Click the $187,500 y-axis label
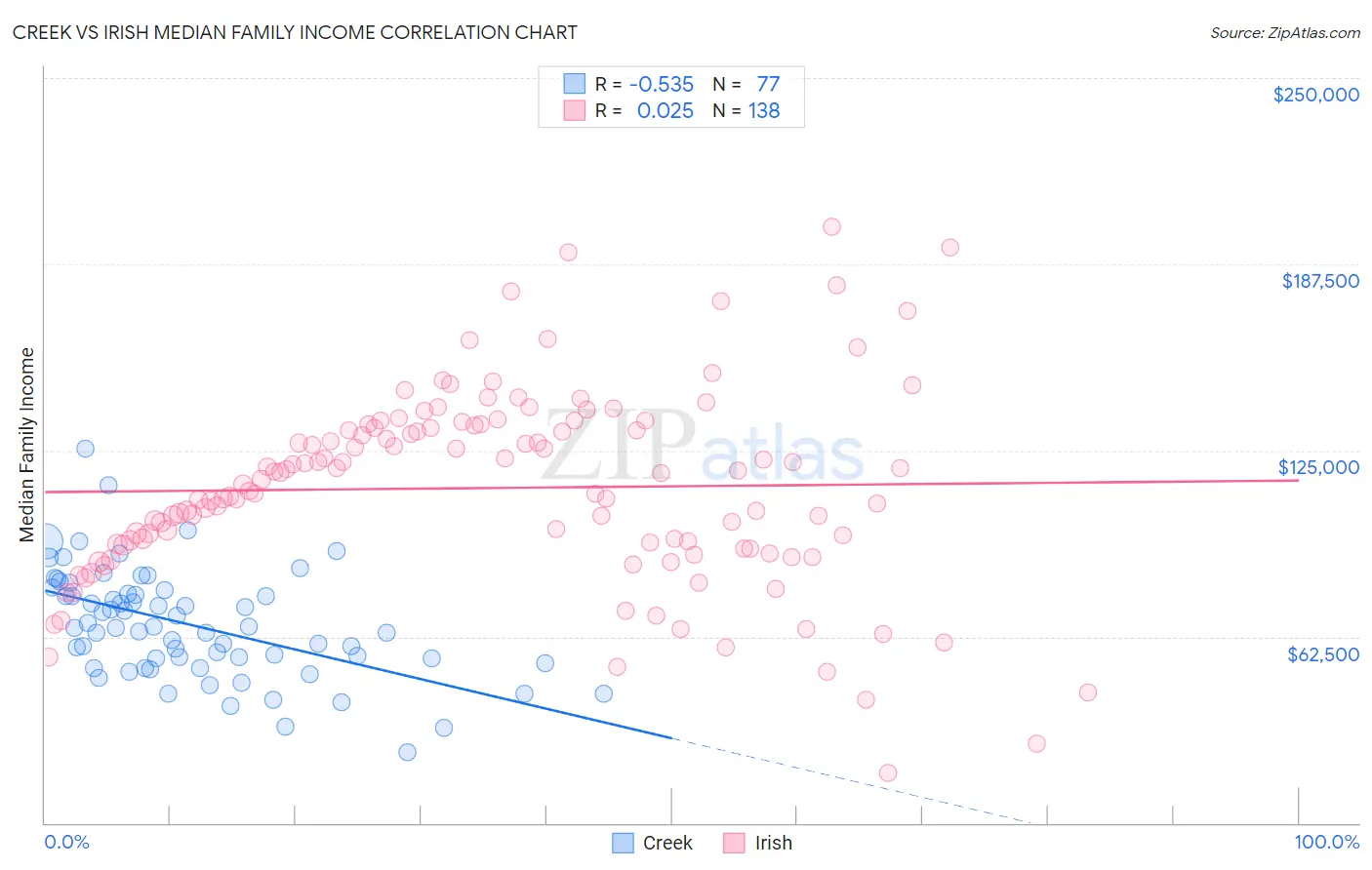The width and height of the screenshot is (1372, 870). [x=1319, y=281]
